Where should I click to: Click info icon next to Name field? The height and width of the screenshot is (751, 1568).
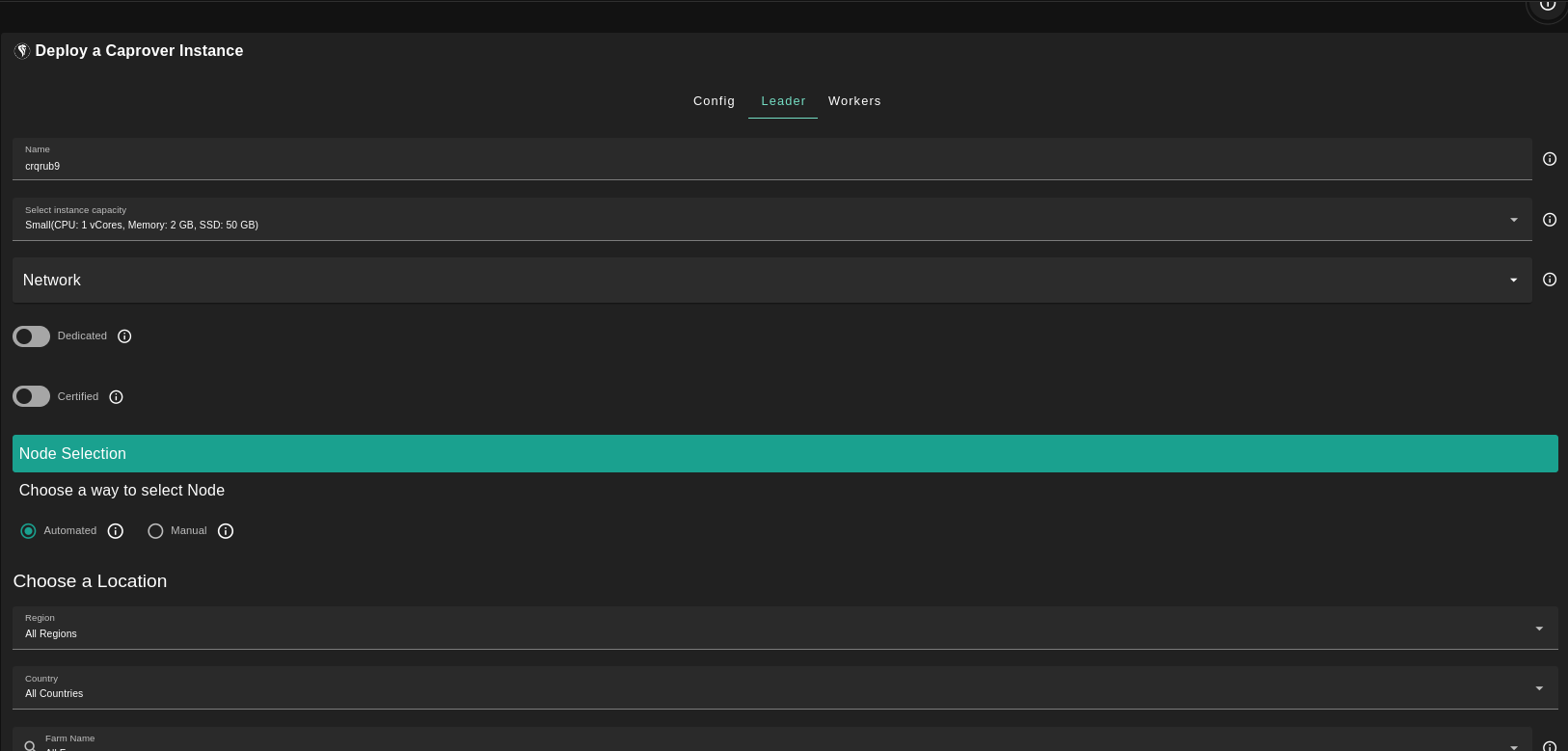coord(1550,159)
